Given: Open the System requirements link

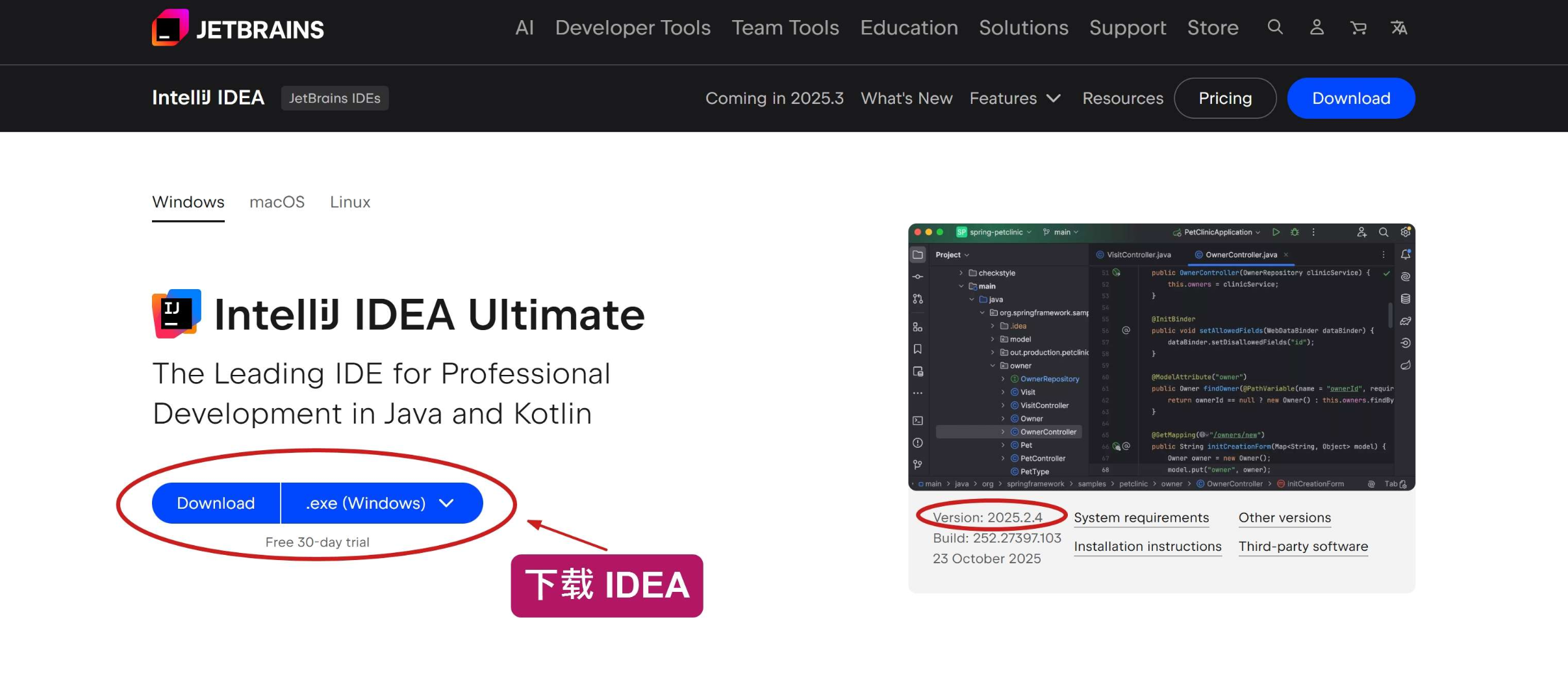Looking at the screenshot, I should [1141, 518].
